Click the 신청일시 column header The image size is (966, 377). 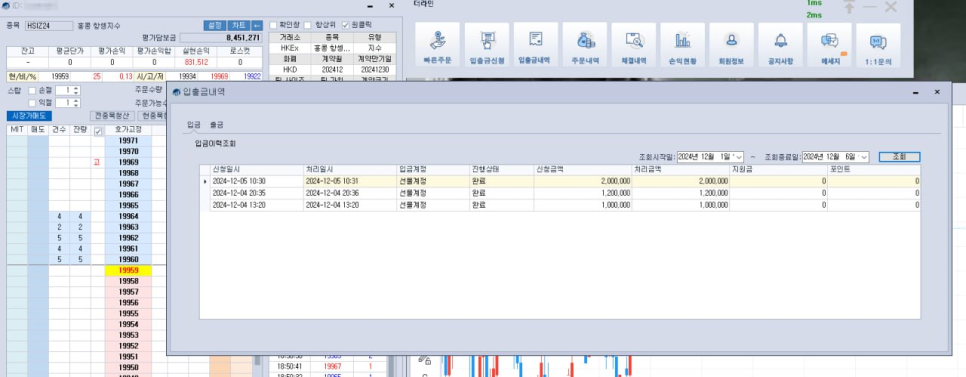[x=256, y=169]
